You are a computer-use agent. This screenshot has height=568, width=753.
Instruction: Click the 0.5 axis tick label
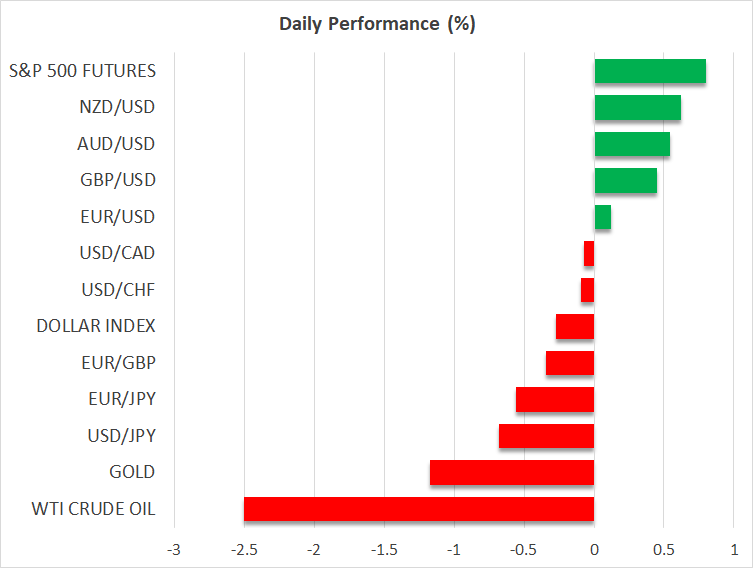(x=664, y=549)
